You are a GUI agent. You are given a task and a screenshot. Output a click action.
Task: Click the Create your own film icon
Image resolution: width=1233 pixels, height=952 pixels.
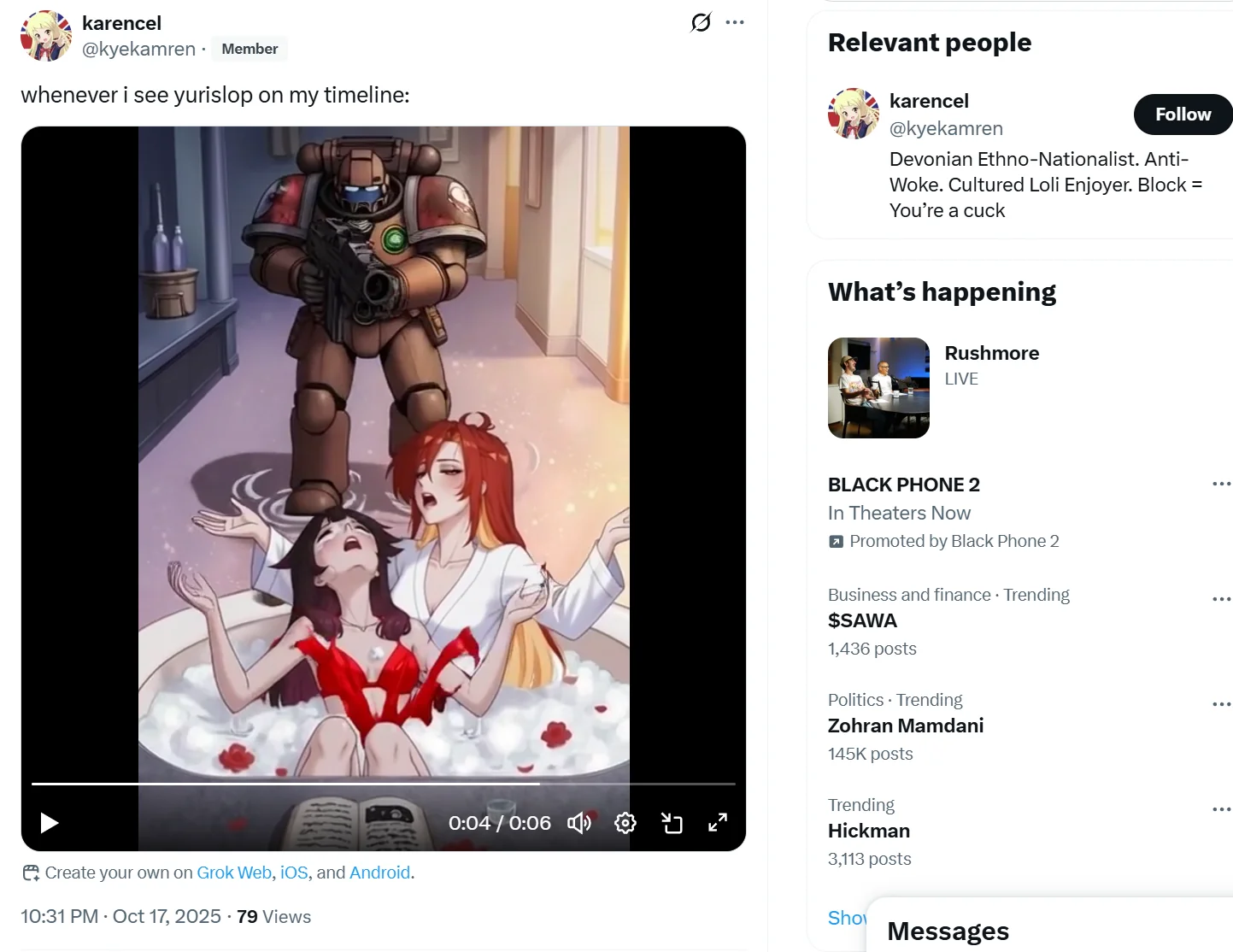coord(31,873)
